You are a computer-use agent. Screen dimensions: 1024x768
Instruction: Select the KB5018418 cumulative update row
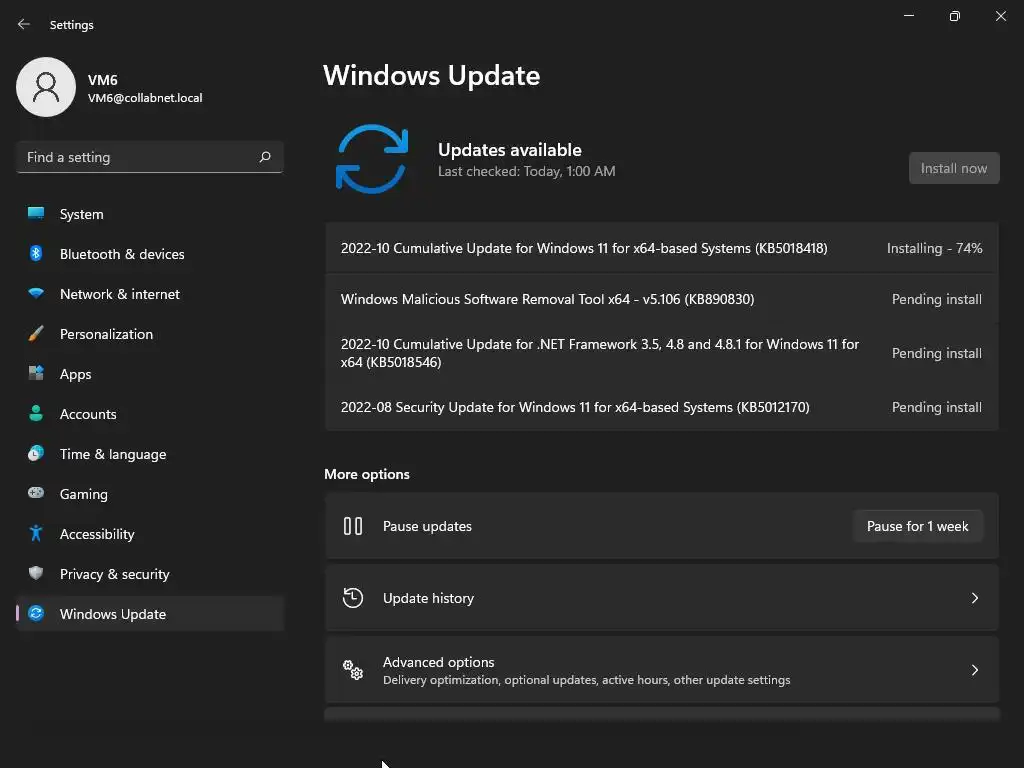[x=662, y=248]
